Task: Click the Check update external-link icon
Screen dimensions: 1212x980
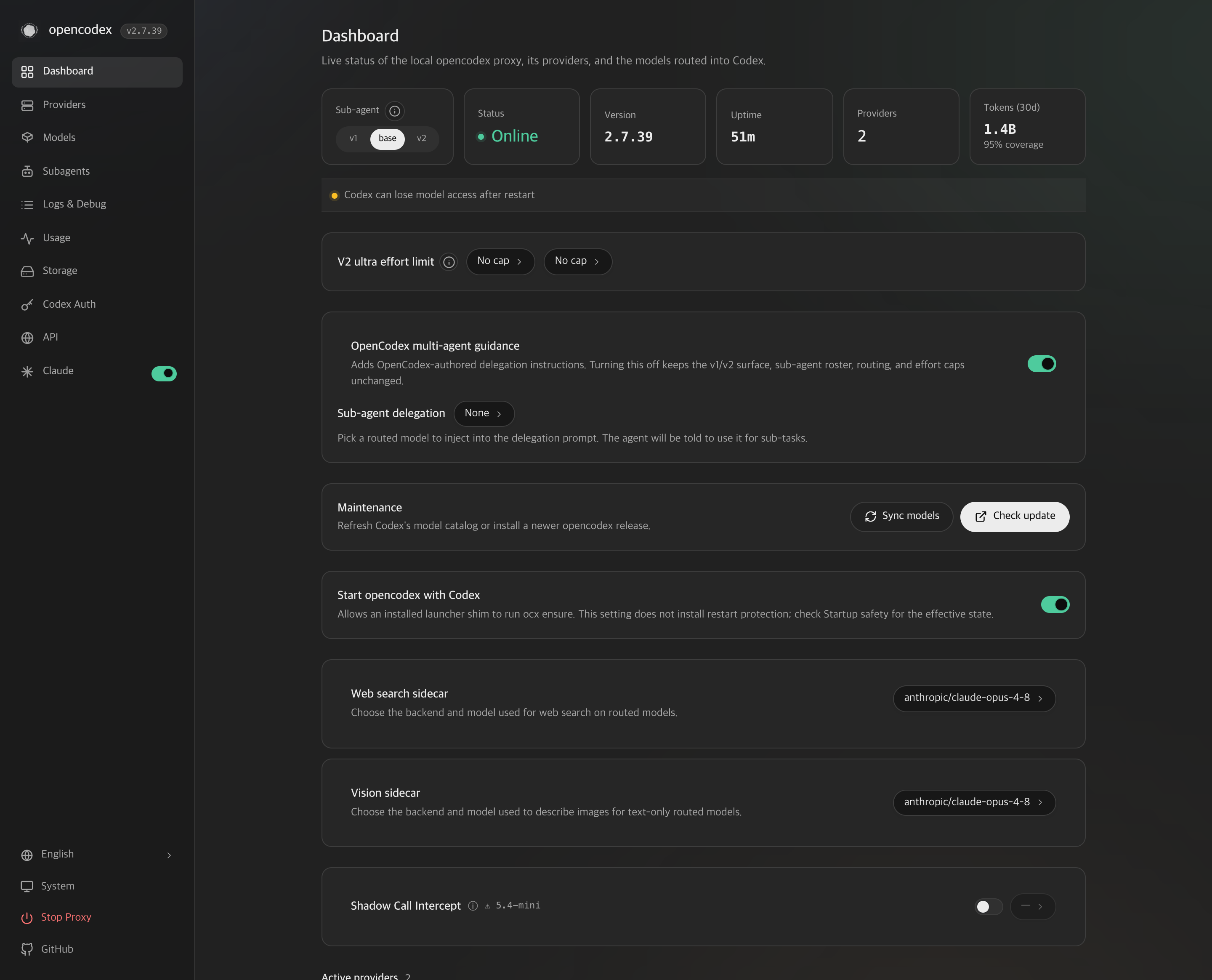Action: pos(981,517)
